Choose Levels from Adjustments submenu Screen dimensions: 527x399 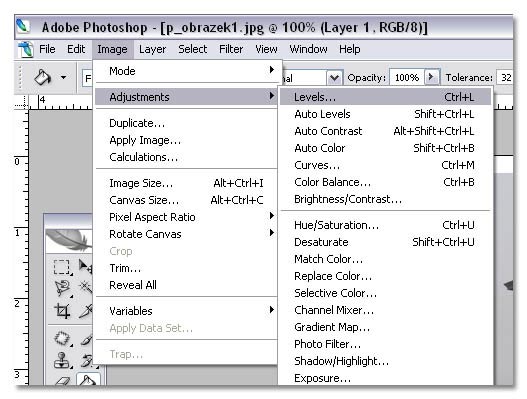385,97
